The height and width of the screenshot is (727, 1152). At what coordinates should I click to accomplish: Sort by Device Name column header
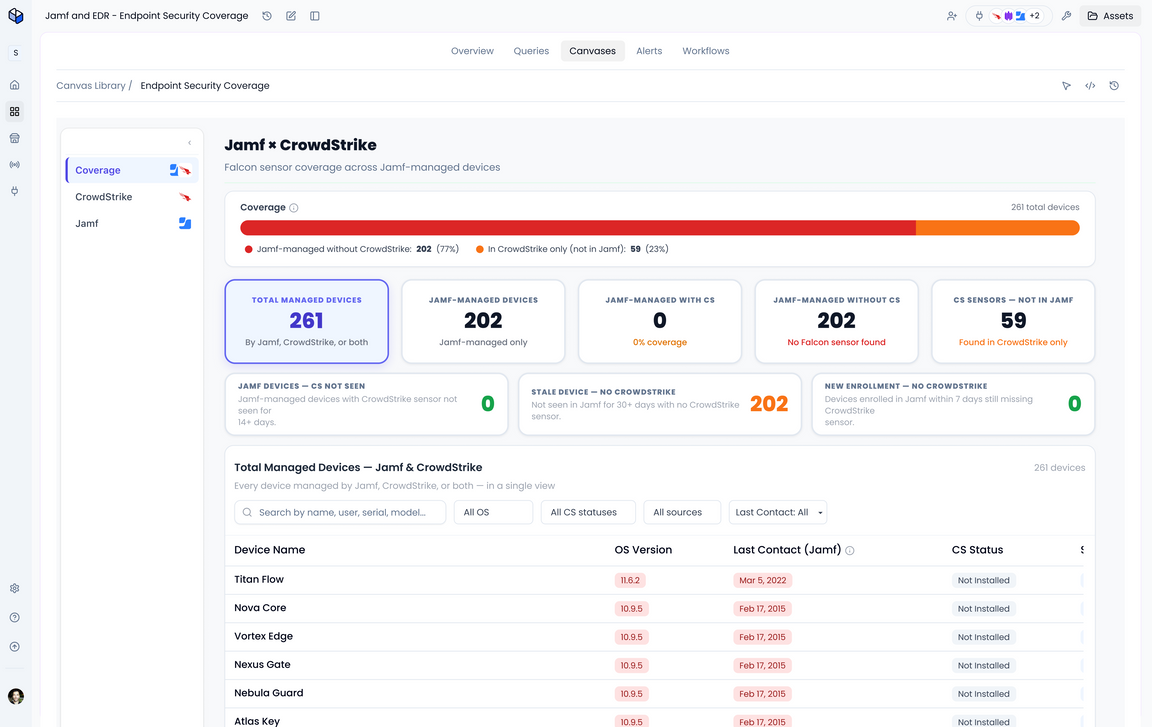(x=270, y=549)
